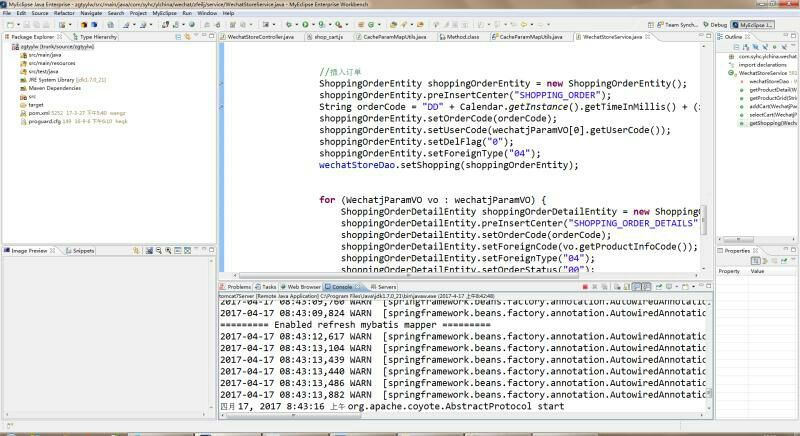
Task: Select pom.xml in Package Explorer
Action: click(x=40, y=113)
